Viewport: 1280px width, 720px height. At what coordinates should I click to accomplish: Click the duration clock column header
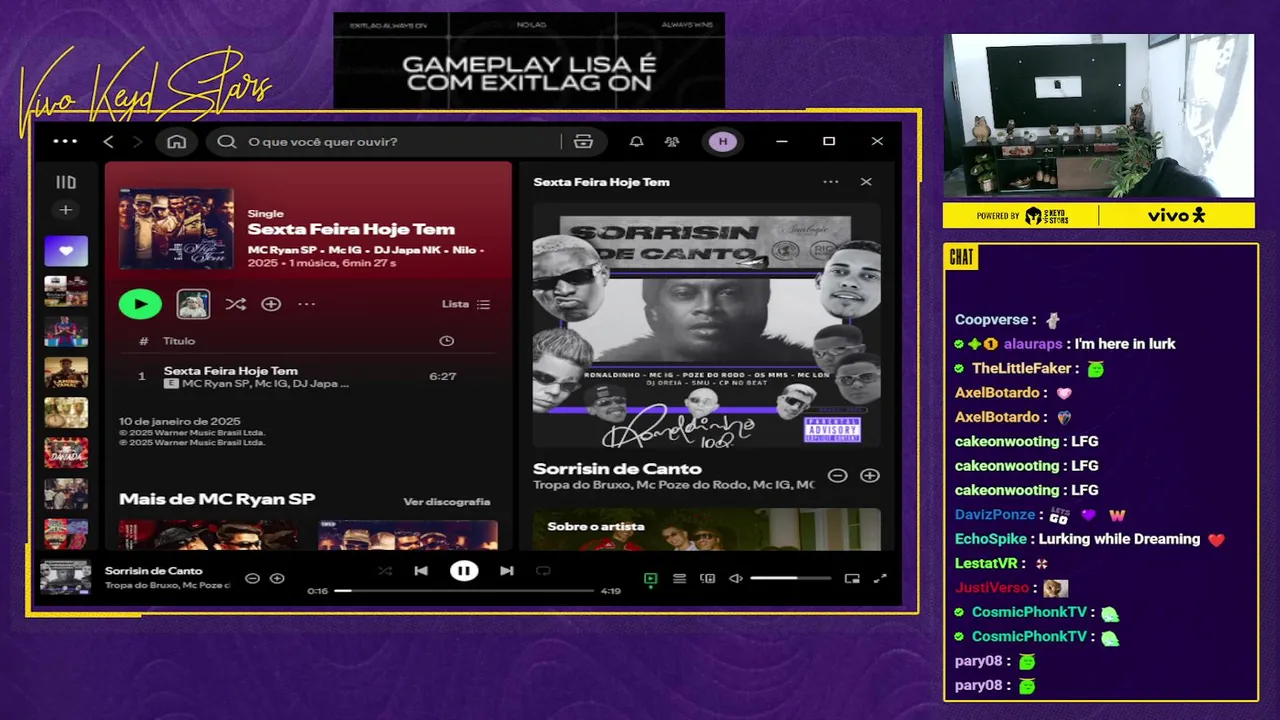(447, 341)
